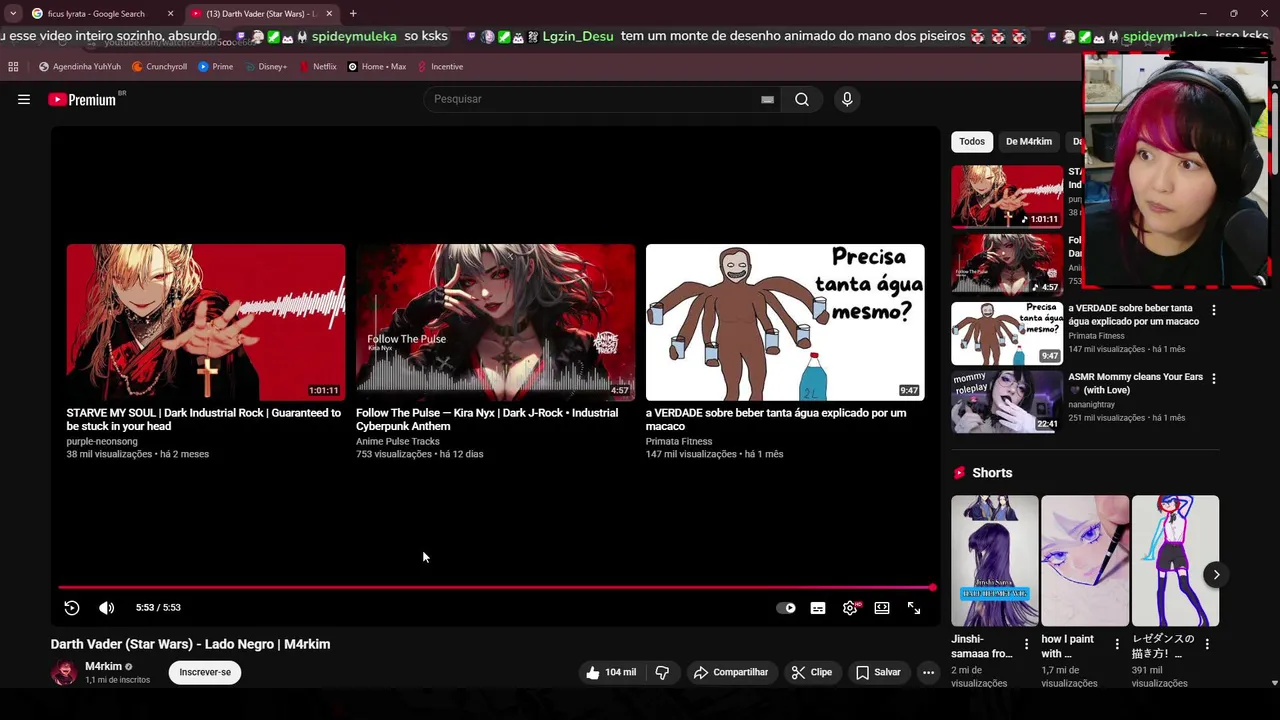This screenshot has width=1280, height=720.
Task: Open options menu for how I paint short
Action: coord(1117,644)
